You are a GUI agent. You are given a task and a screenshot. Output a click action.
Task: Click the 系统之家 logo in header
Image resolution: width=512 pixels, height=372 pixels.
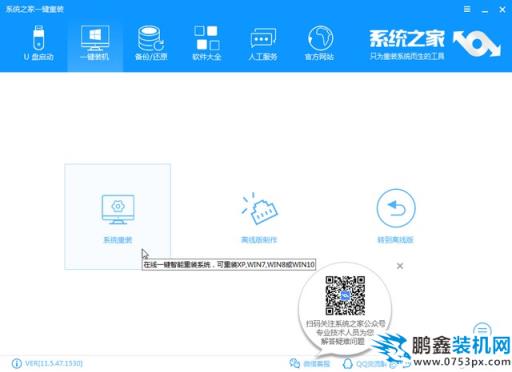tap(435, 44)
